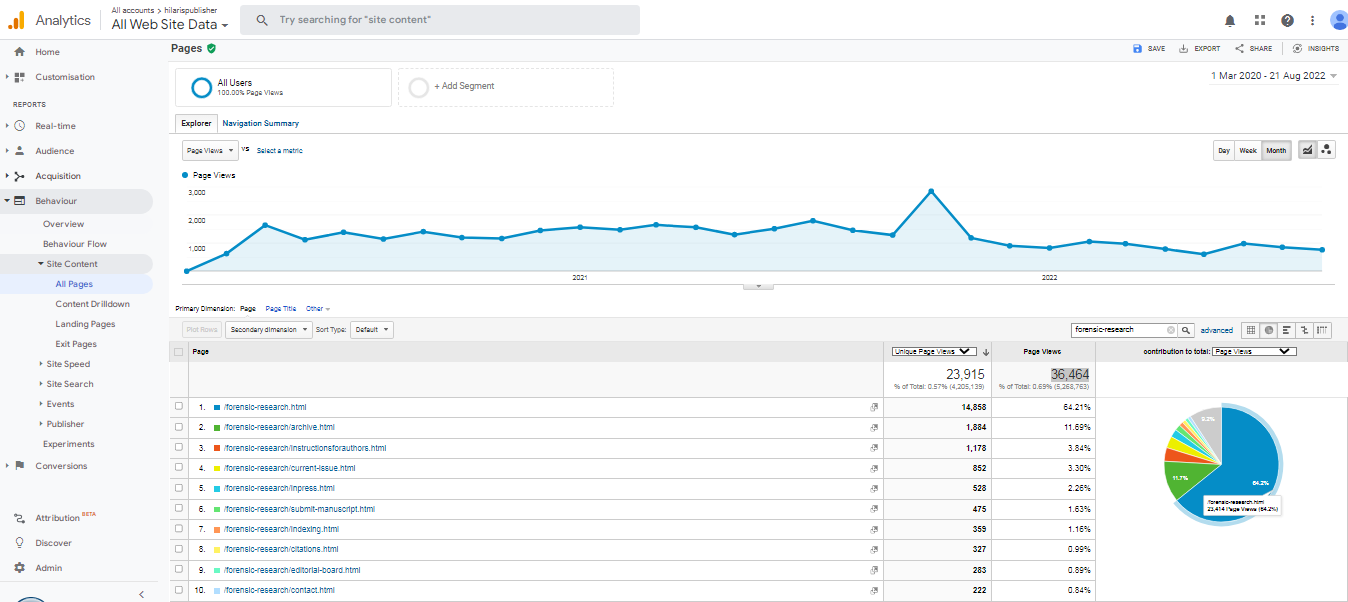The height and width of the screenshot is (602, 1348).
Task: Switch to the Navigation Summary tab
Action: pos(260,123)
